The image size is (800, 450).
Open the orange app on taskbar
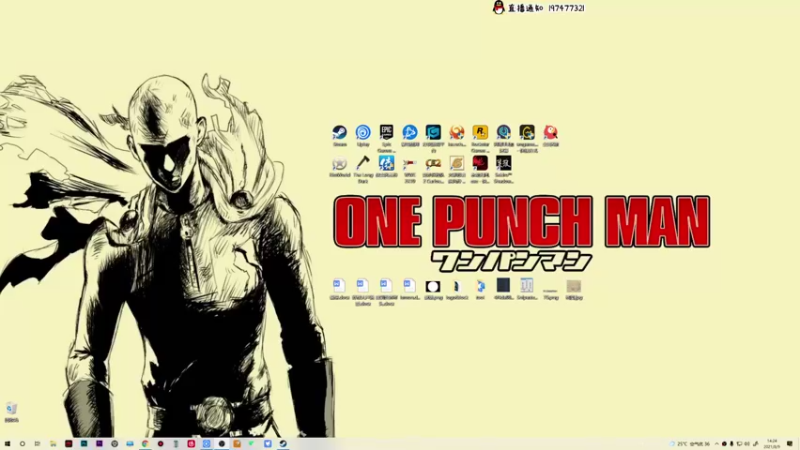(237, 444)
